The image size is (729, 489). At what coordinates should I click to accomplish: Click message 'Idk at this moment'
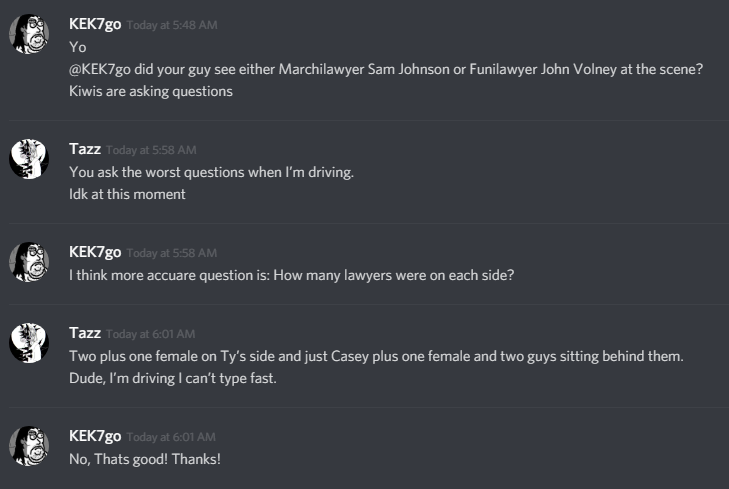click(x=127, y=194)
